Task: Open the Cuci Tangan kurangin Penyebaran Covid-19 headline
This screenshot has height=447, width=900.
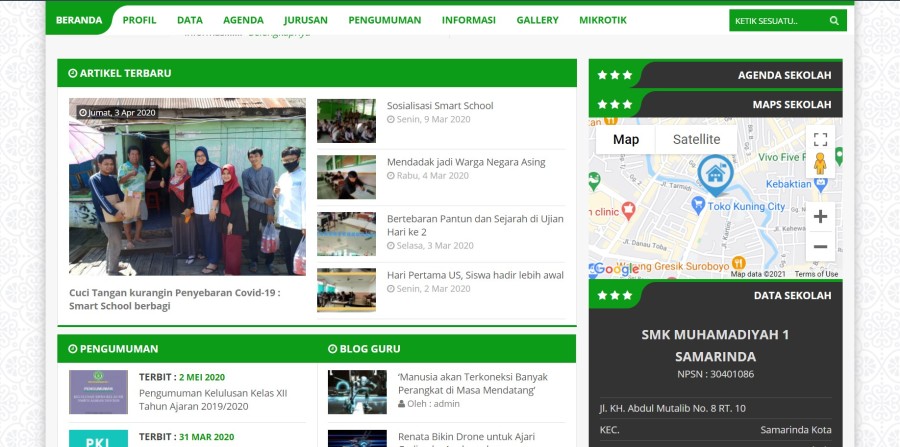Action: (174, 300)
